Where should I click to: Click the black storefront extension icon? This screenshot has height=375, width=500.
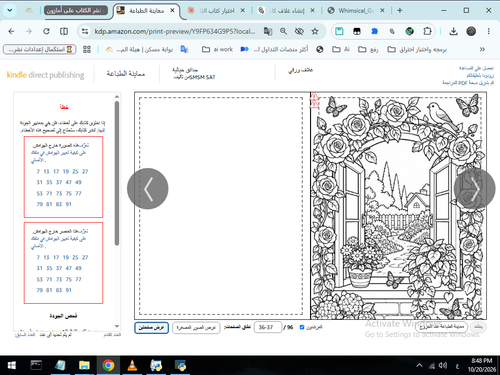point(357,31)
